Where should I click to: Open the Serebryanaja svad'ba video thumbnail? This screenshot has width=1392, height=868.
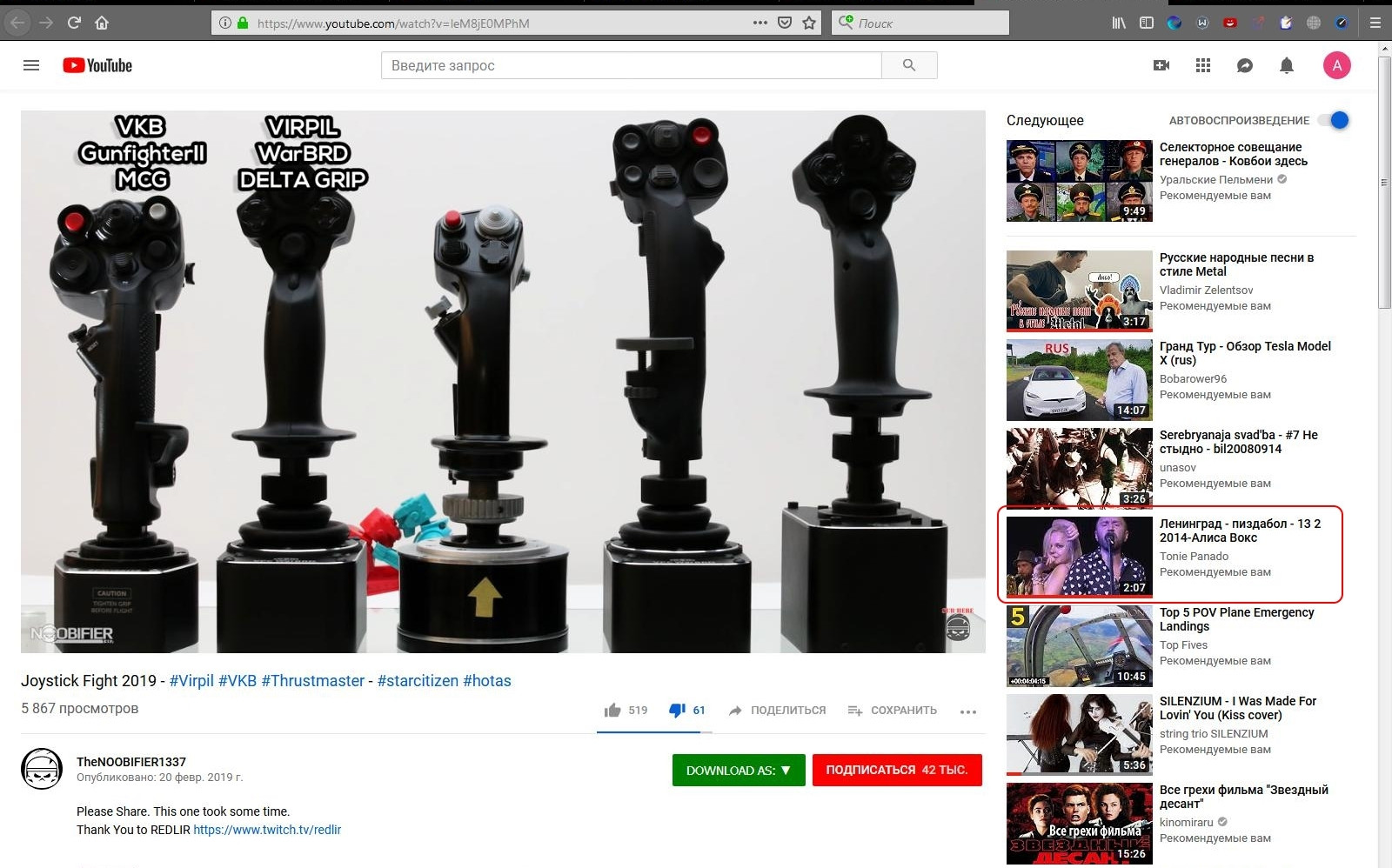click(1080, 469)
